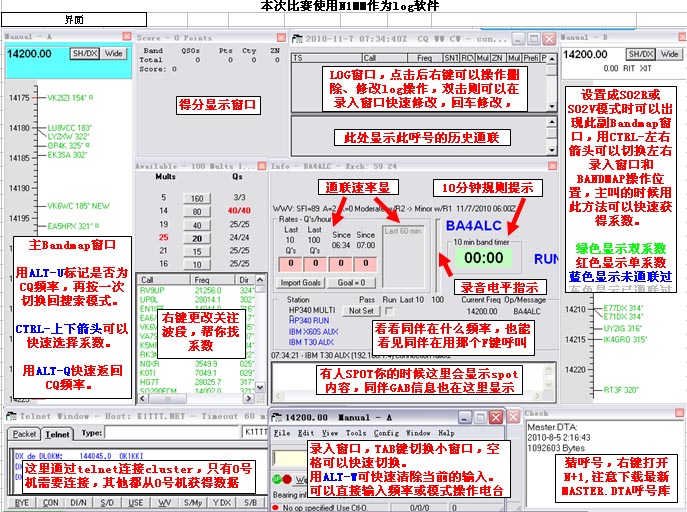Viewport: 687px width, 512px height.
Task: Click the CON telnet button
Action: [50, 503]
